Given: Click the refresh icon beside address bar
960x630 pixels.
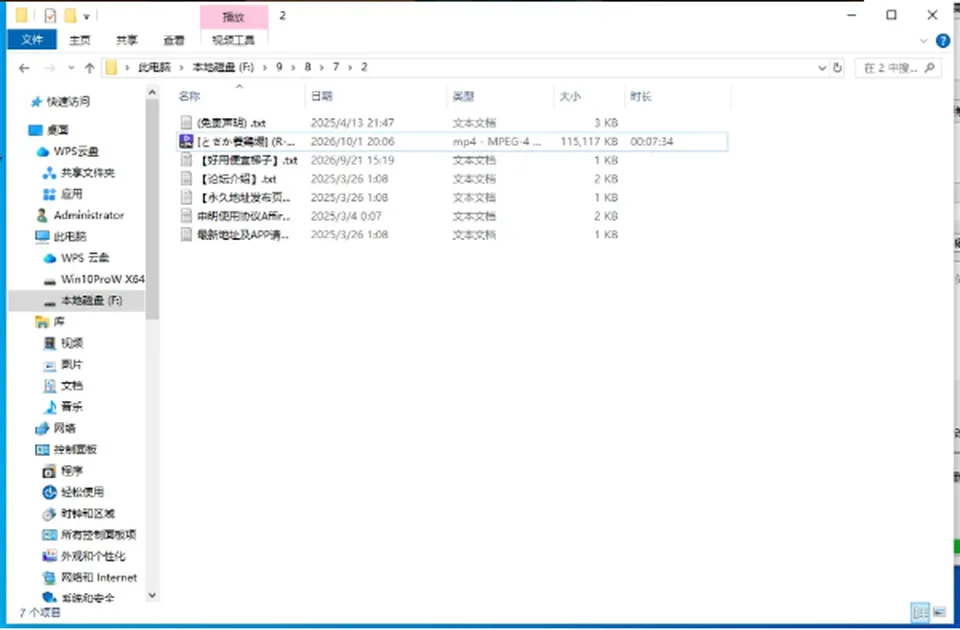Looking at the screenshot, I should coord(837,68).
